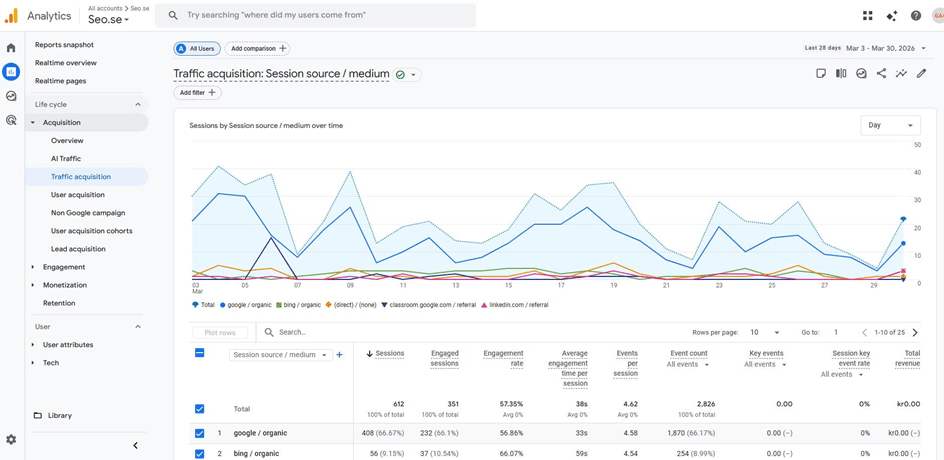Open the Home icon in left rail
The height and width of the screenshot is (460, 944).
click(11, 48)
